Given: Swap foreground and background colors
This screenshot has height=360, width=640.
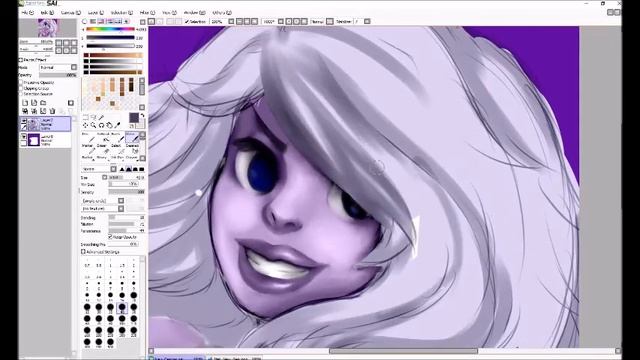Looking at the screenshot, I should (142, 116).
